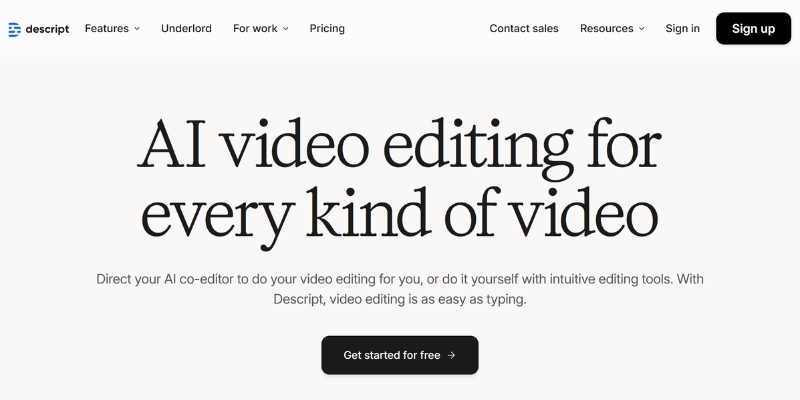Click the arrow icon in Get started button
This screenshot has height=400, width=800.
452,355
